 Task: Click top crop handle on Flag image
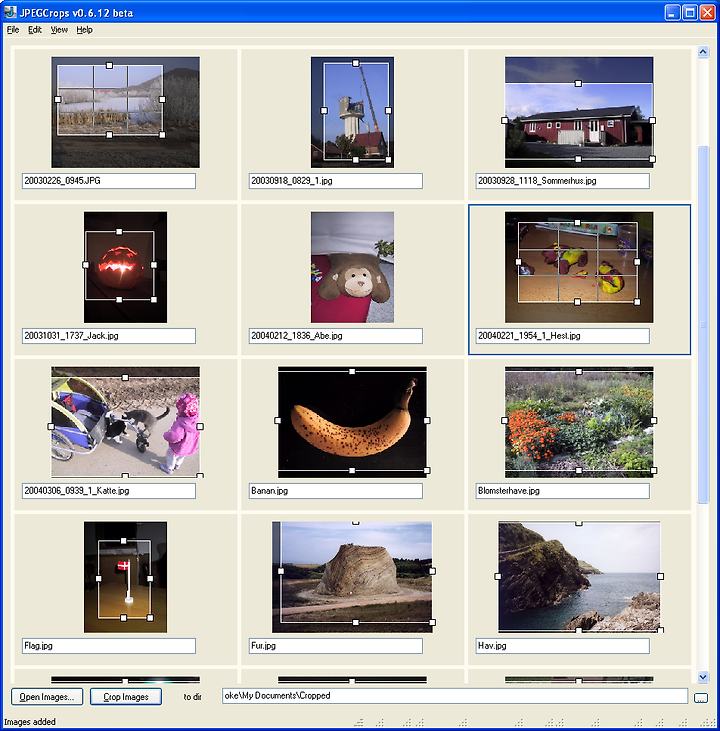[124, 541]
